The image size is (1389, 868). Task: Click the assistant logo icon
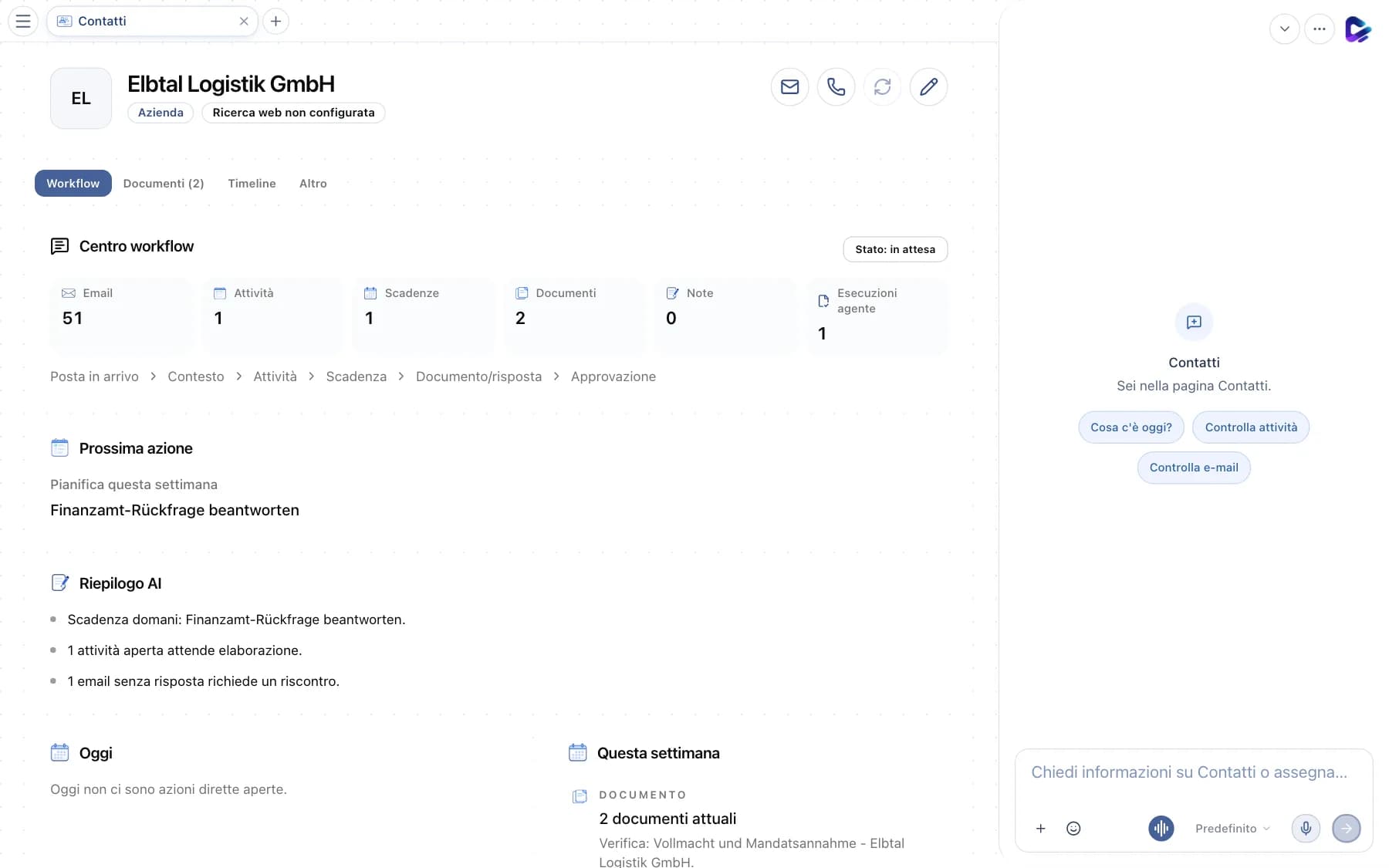pyautogui.click(x=1357, y=29)
